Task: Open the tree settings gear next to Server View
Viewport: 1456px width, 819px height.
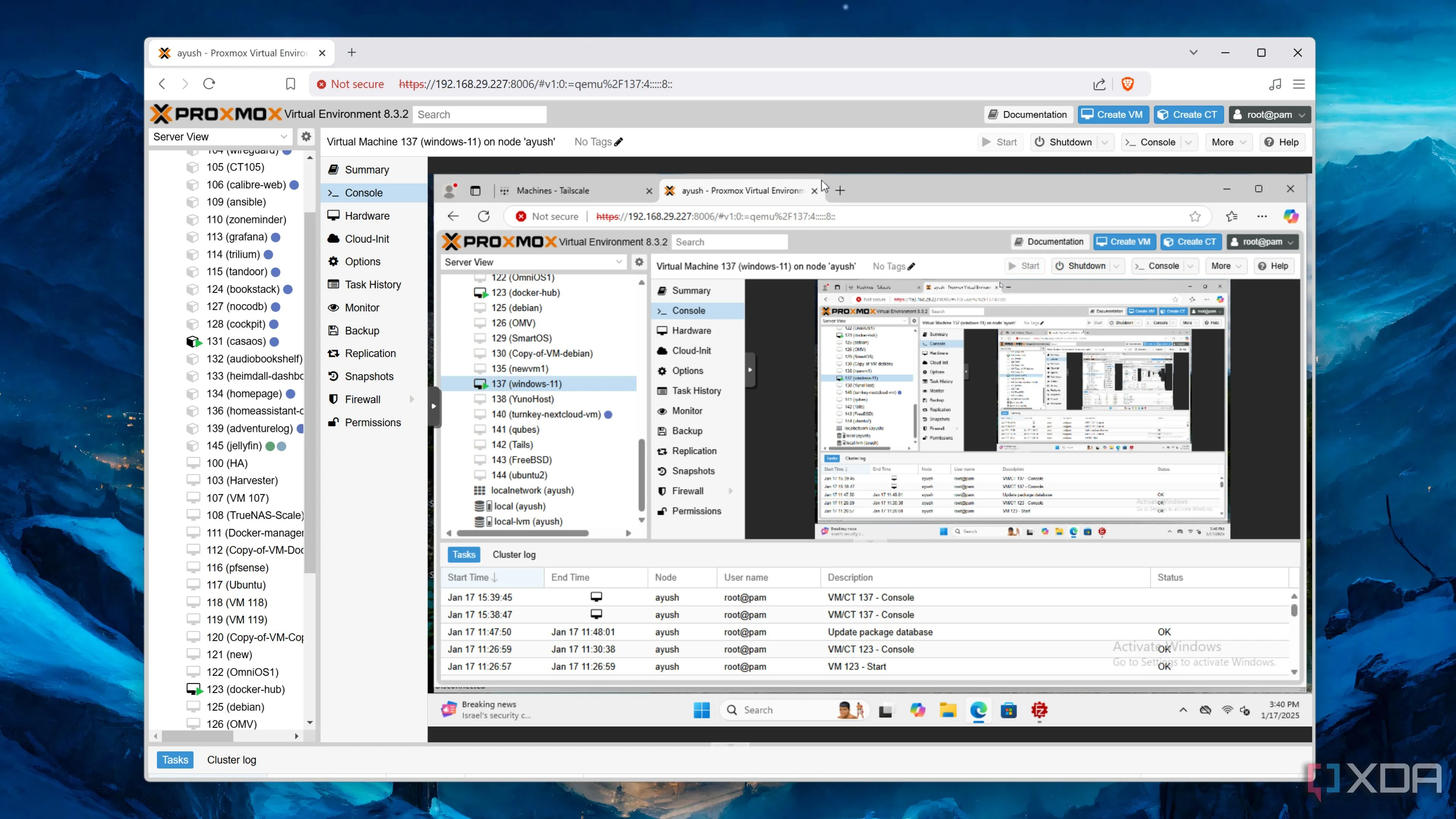Action: coord(306,137)
